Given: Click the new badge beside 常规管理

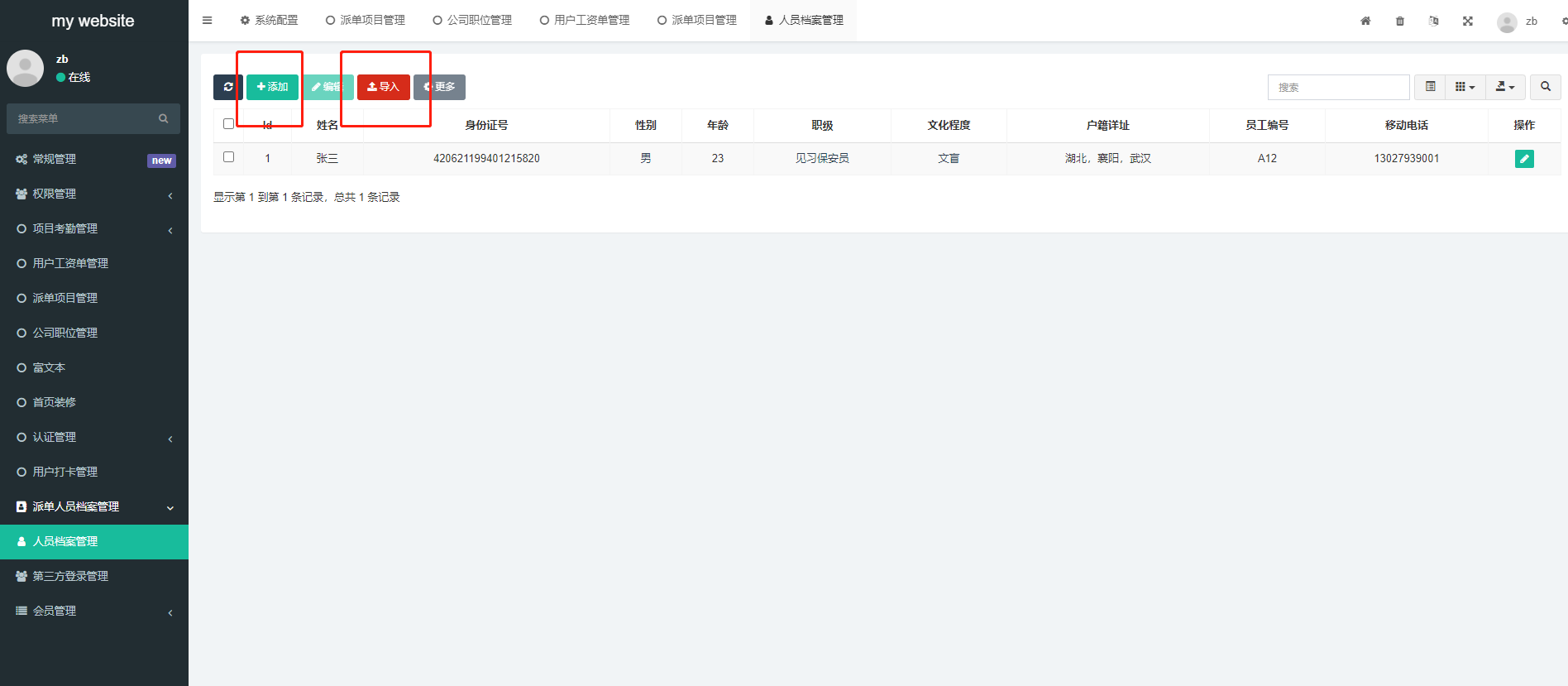Looking at the screenshot, I should click(161, 161).
